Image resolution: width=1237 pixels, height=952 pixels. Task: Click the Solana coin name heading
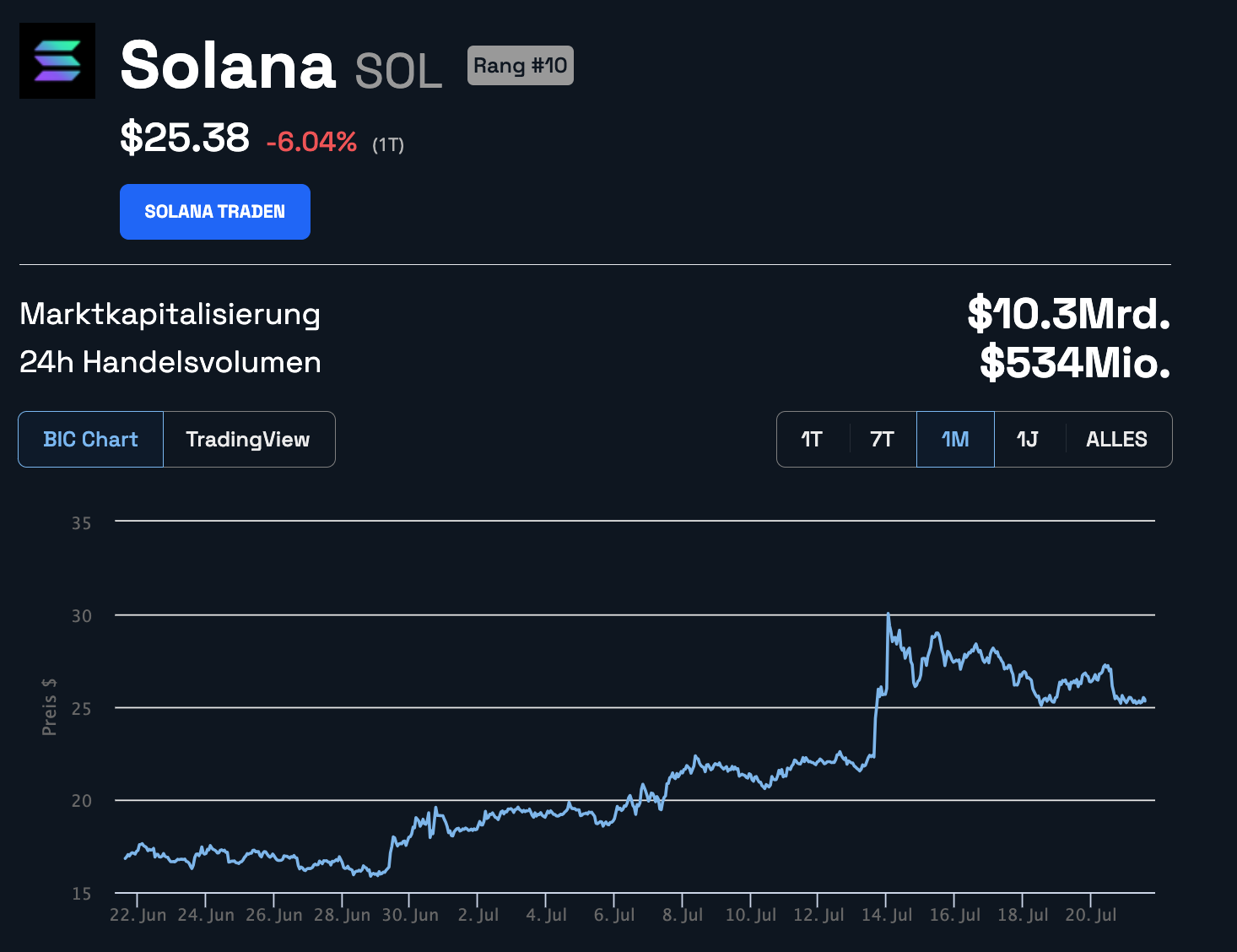tap(228, 66)
